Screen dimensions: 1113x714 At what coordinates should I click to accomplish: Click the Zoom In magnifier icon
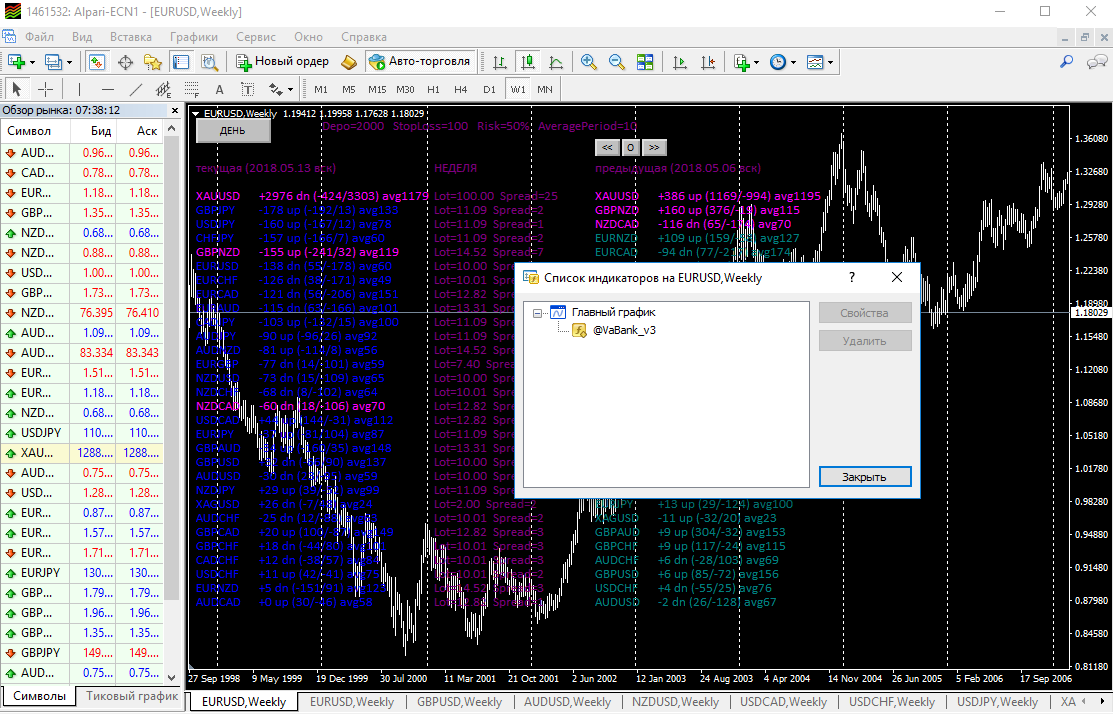[x=588, y=62]
